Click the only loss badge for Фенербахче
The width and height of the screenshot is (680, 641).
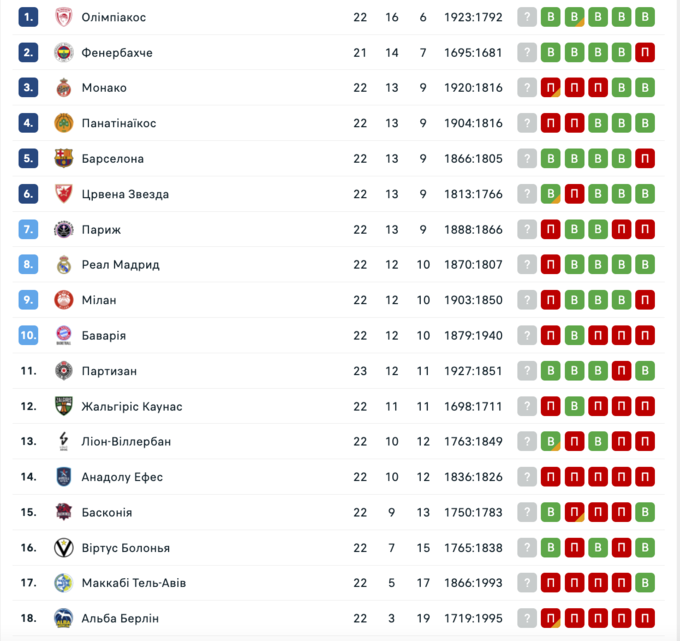click(x=645, y=52)
